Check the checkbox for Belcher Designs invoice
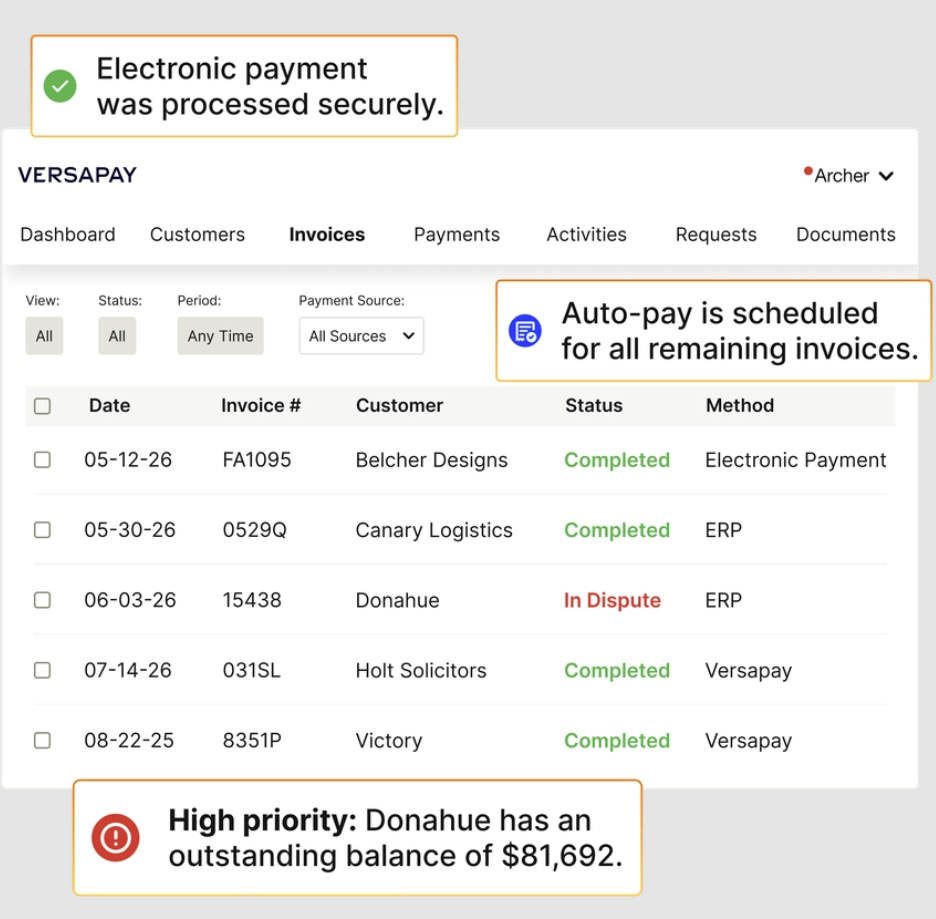936x919 pixels. pyautogui.click(x=42, y=460)
